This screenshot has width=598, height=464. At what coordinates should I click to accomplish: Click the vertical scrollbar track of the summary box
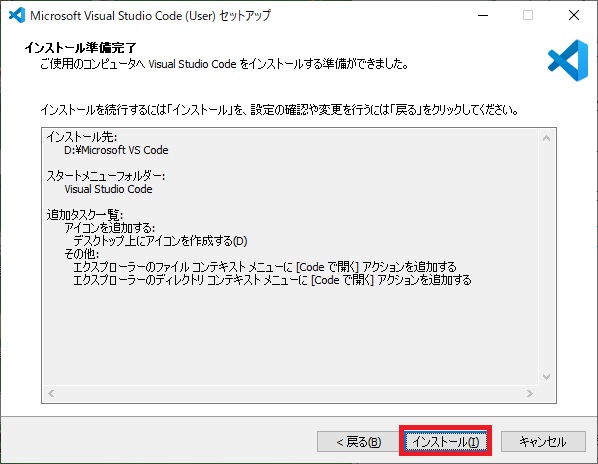pyautogui.click(x=546, y=257)
